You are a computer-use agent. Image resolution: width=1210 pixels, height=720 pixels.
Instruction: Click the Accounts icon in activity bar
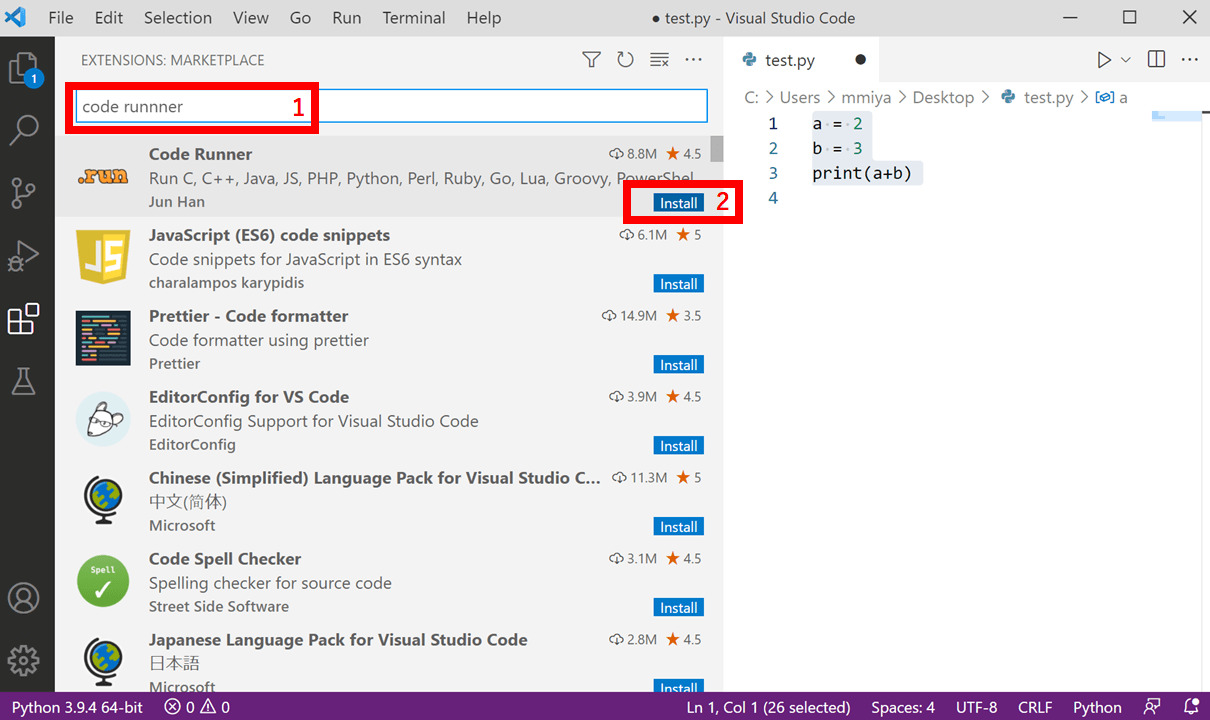(23, 598)
